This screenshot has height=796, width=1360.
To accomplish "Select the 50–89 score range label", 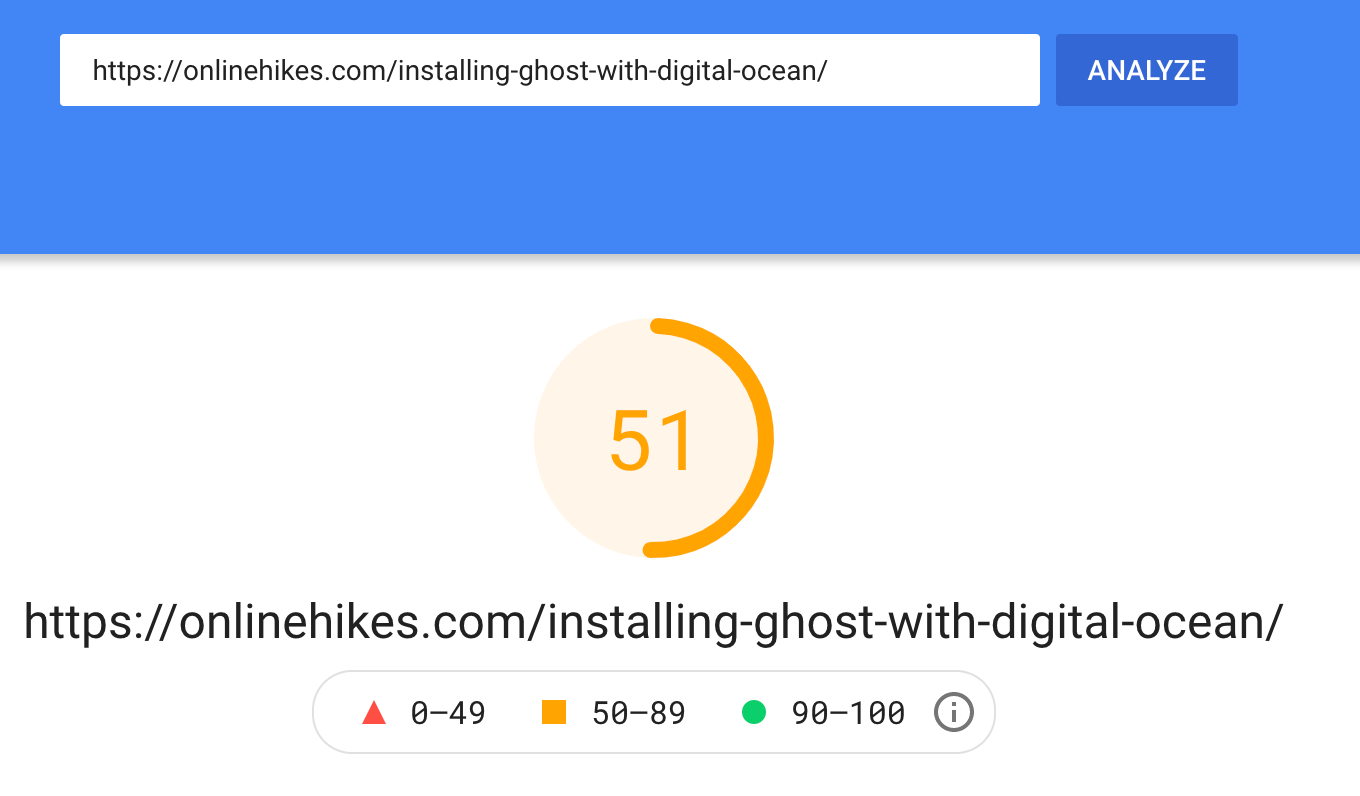I will pyautogui.click(x=639, y=713).
